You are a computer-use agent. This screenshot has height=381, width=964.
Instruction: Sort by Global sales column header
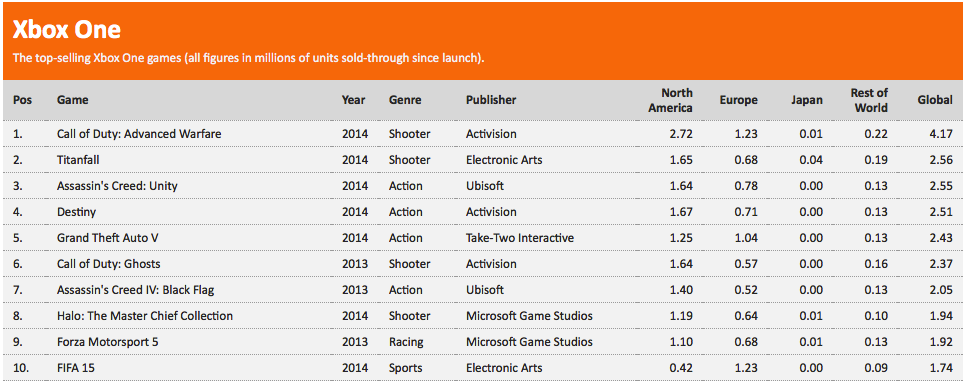coord(934,100)
